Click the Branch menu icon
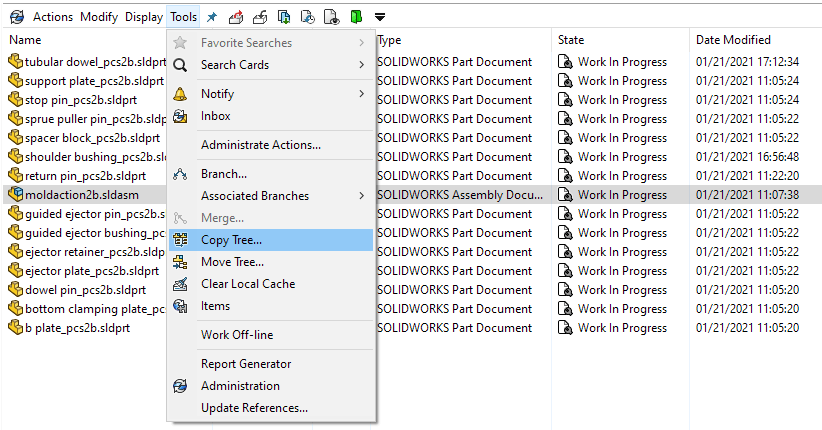 click(x=180, y=174)
